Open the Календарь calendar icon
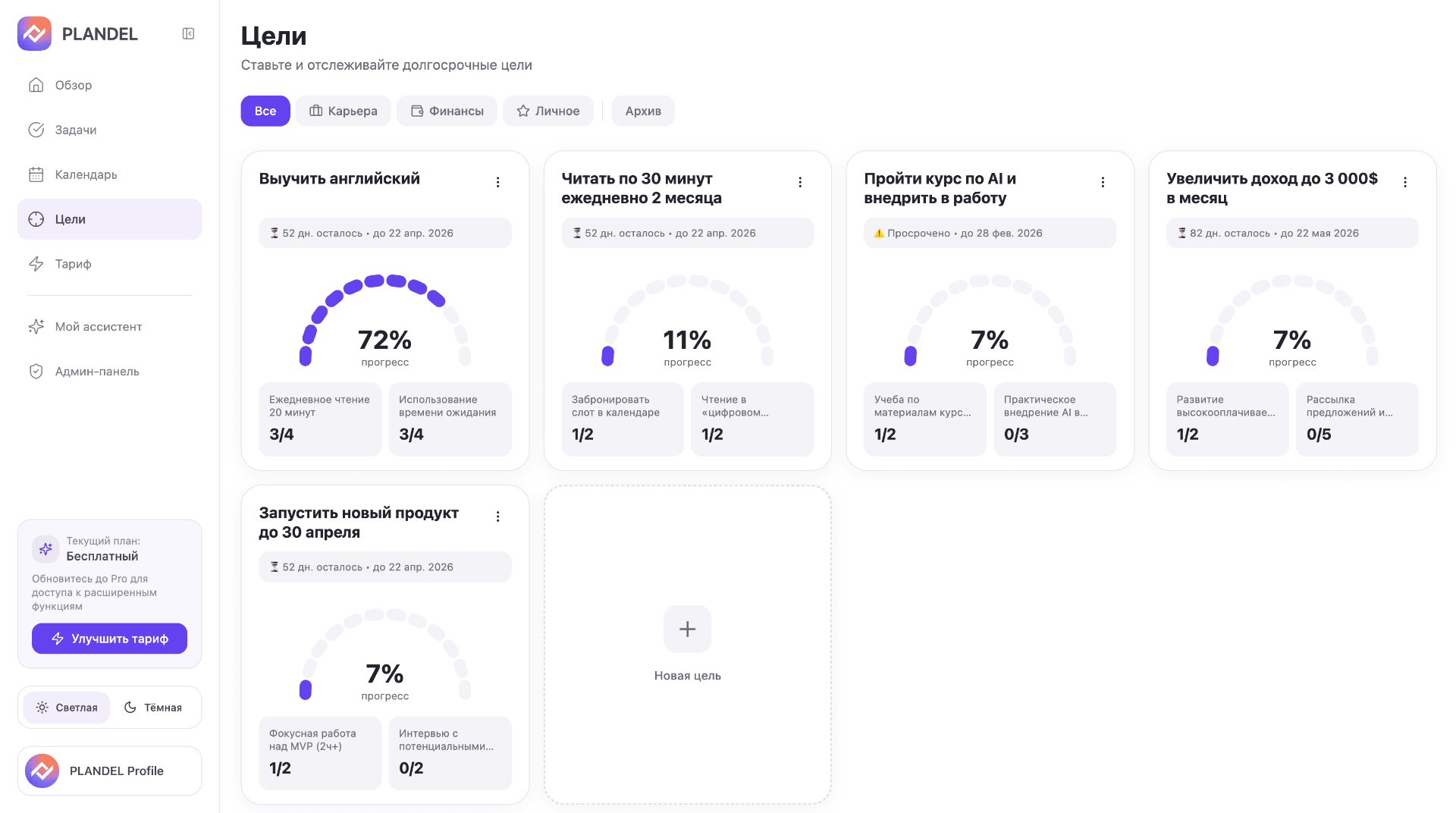The image size is (1456, 813). (x=36, y=174)
